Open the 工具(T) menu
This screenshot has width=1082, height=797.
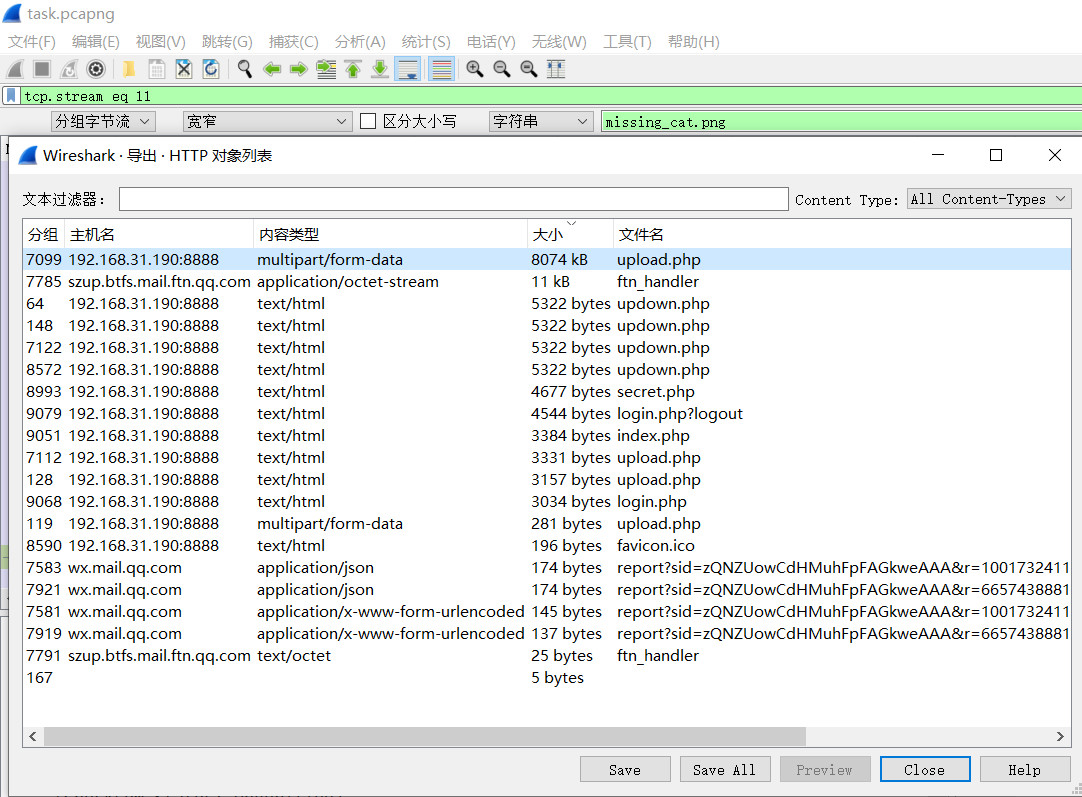(627, 41)
